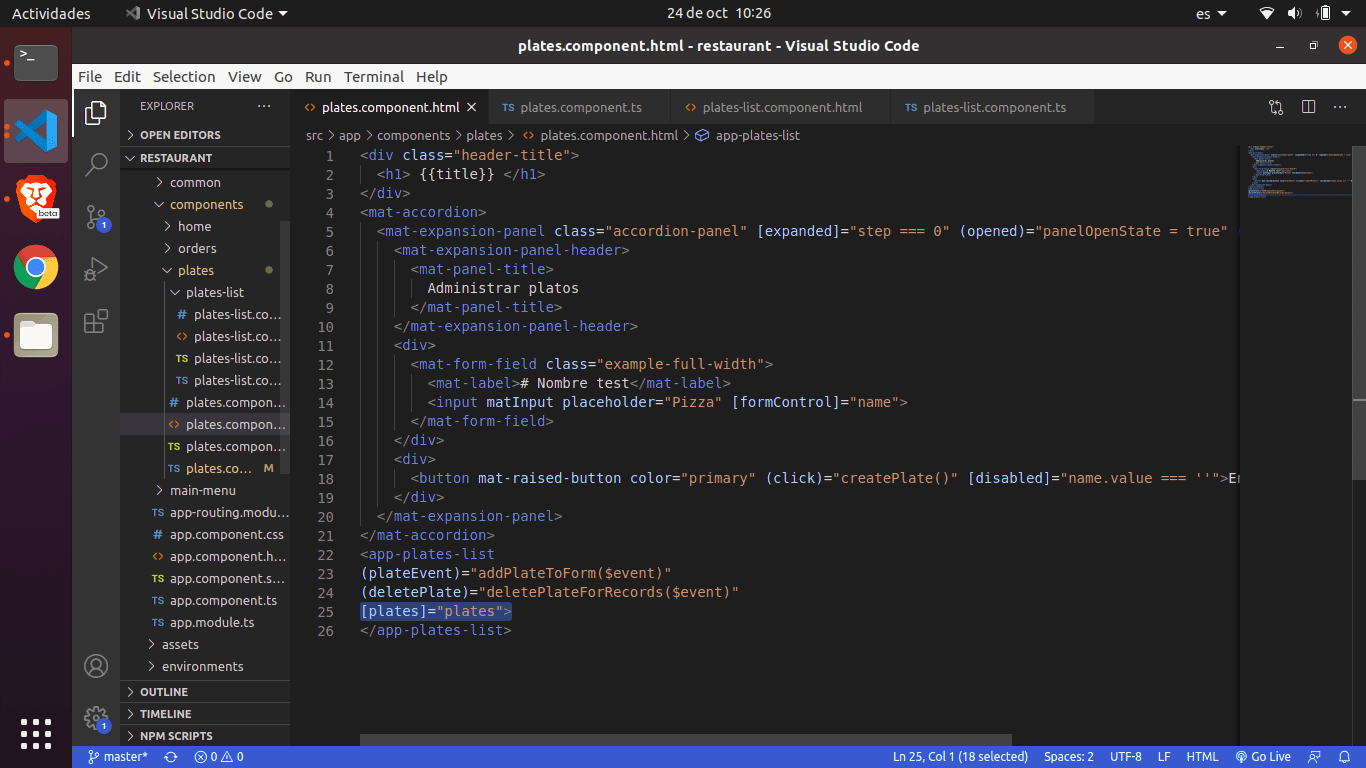Expand the NPM SCRIPTS section
The width and height of the screenshot is (1366, 768).
pos(176,736)
